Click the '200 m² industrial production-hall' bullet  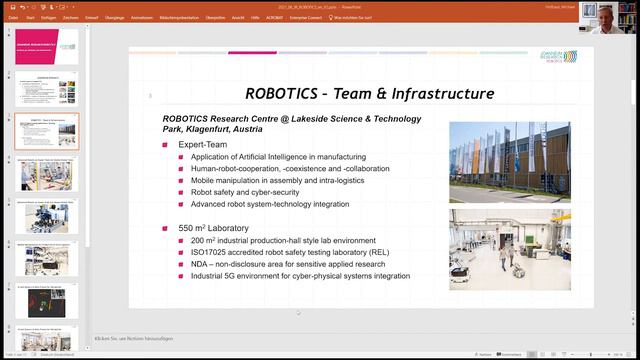pos(283,240)
